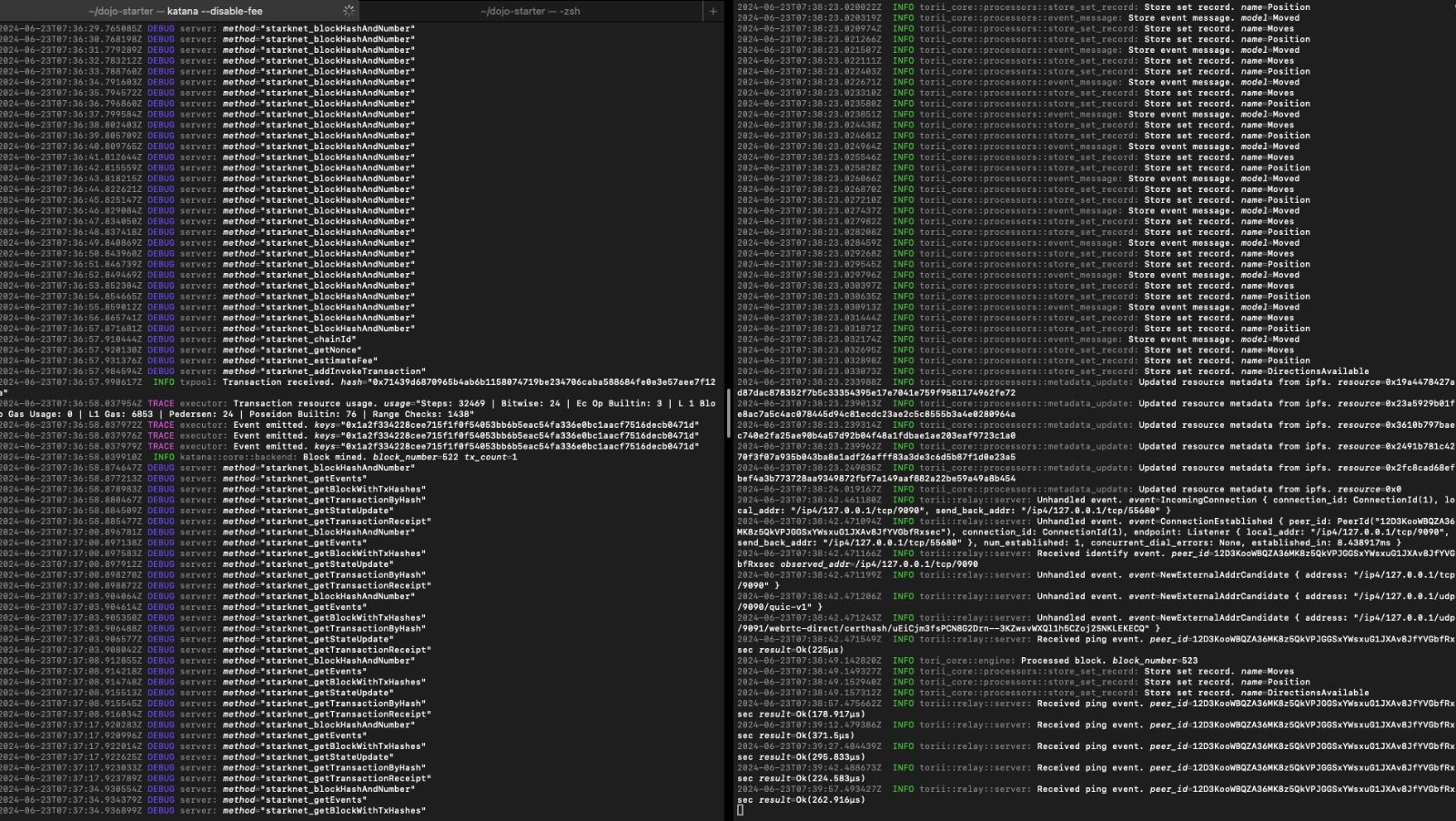Switch to the ~/dojo-starter -zsh tab
The width and height of the screenshot is (1456, 821).
(530, 11)
